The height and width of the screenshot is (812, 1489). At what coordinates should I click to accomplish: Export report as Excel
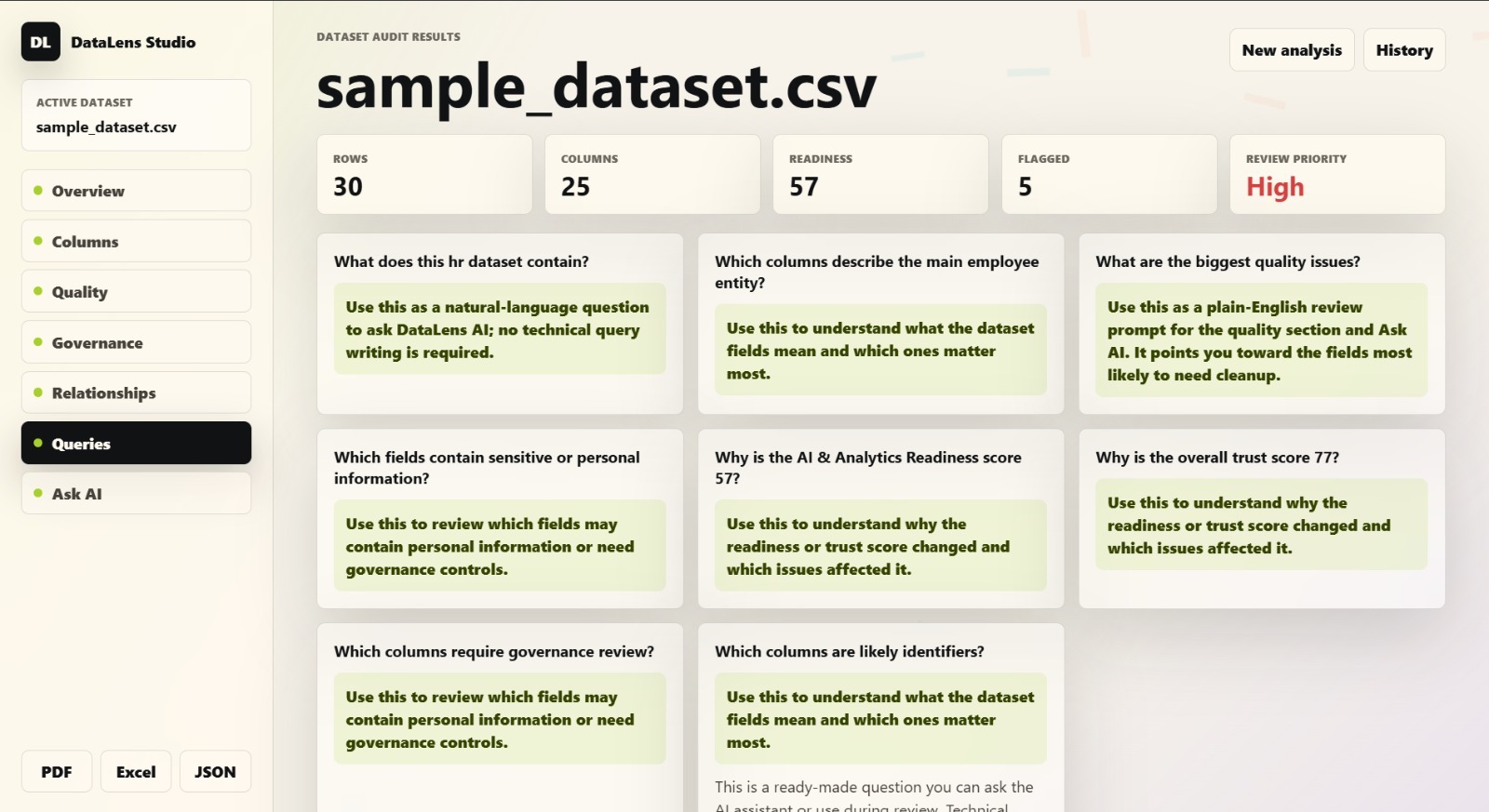point(136,771)
